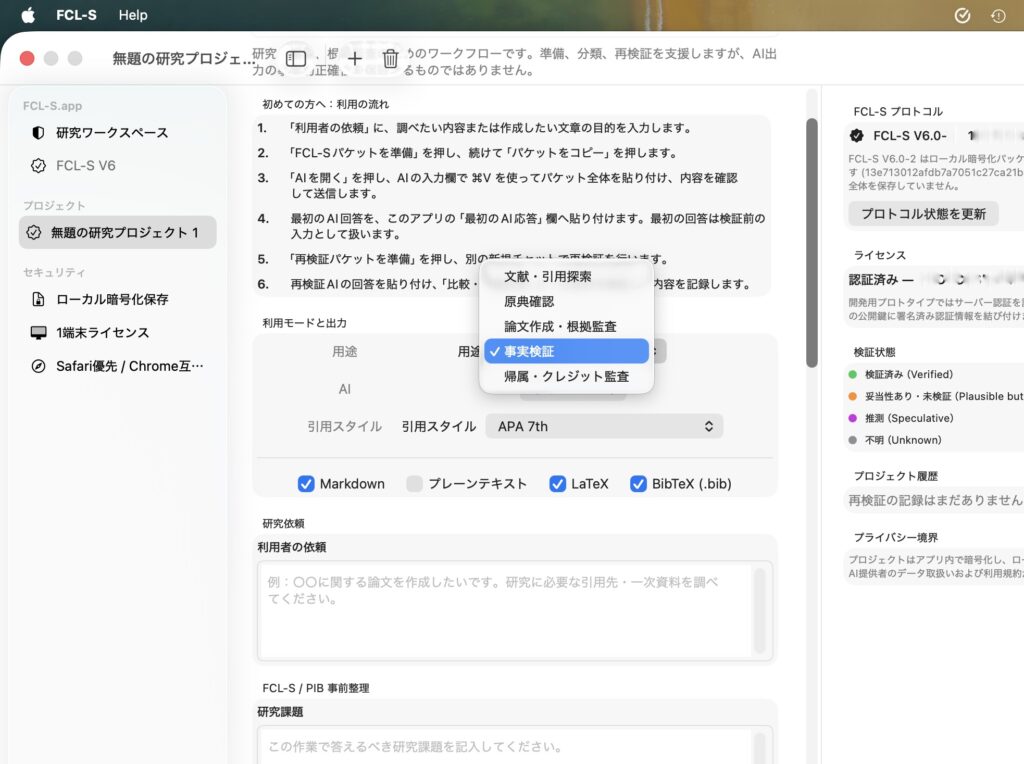Choose 論文作成・根拠監査 from the popup menu
The width and height of the screenshot is (1024, 764).
click(x=566, y=326)
